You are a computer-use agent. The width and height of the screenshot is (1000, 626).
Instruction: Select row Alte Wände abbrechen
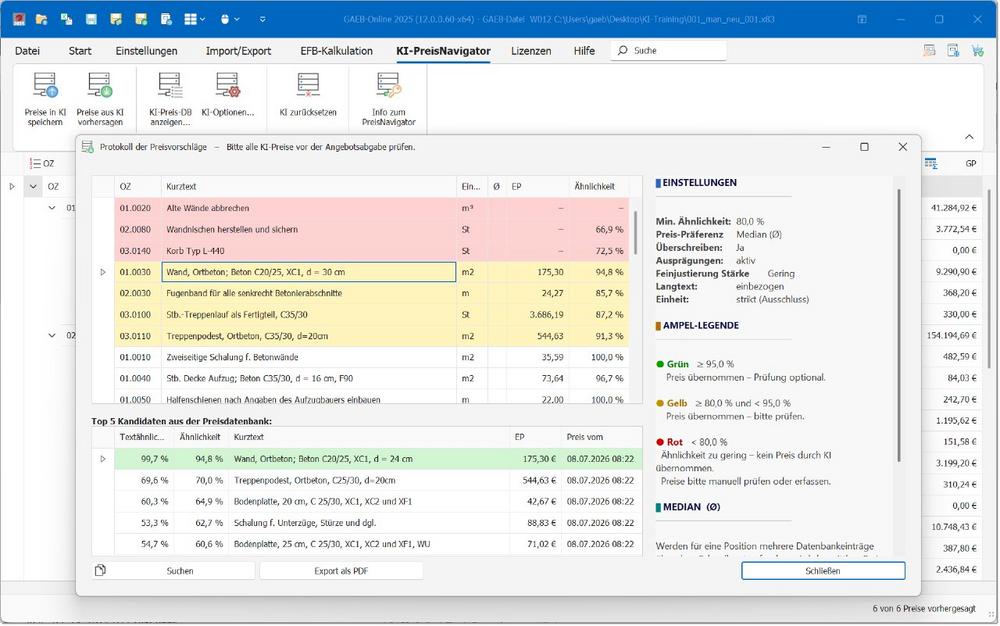(372, 208)
